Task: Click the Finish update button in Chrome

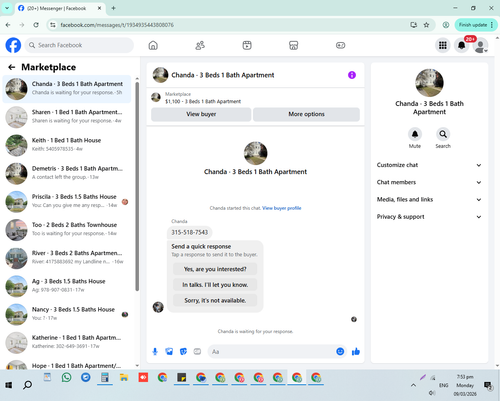Action: (476, 25)
